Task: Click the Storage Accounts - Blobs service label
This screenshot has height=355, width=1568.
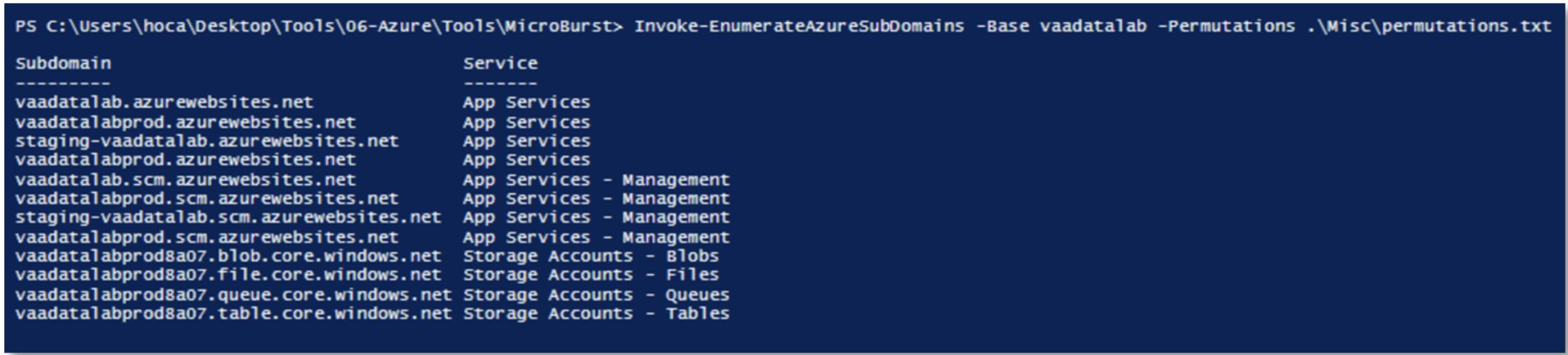Action: (x=590, y=256)
